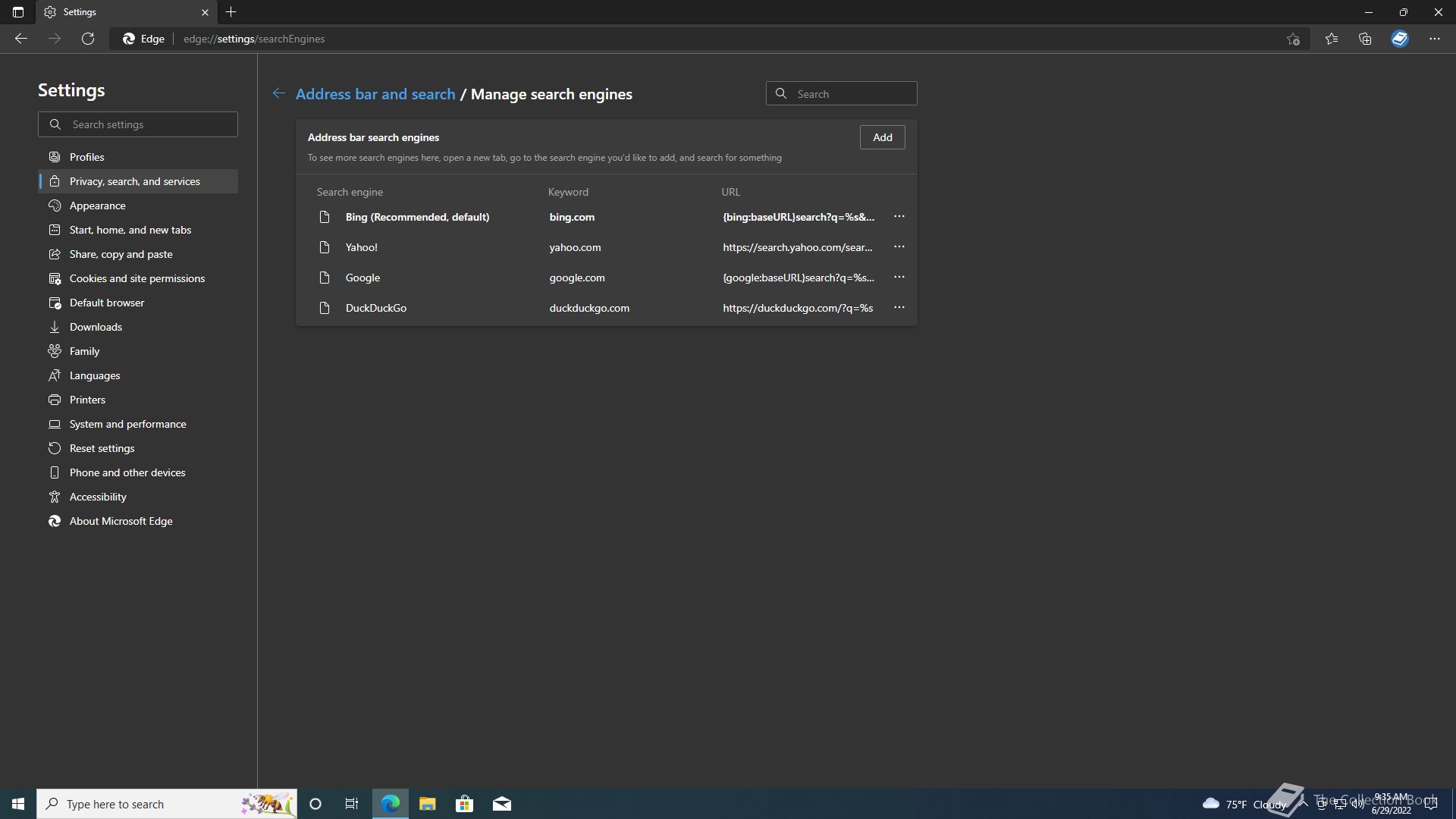
Task: Open Start, home, and new tabs
Action: pyautogui.click(x=138, y=230)
